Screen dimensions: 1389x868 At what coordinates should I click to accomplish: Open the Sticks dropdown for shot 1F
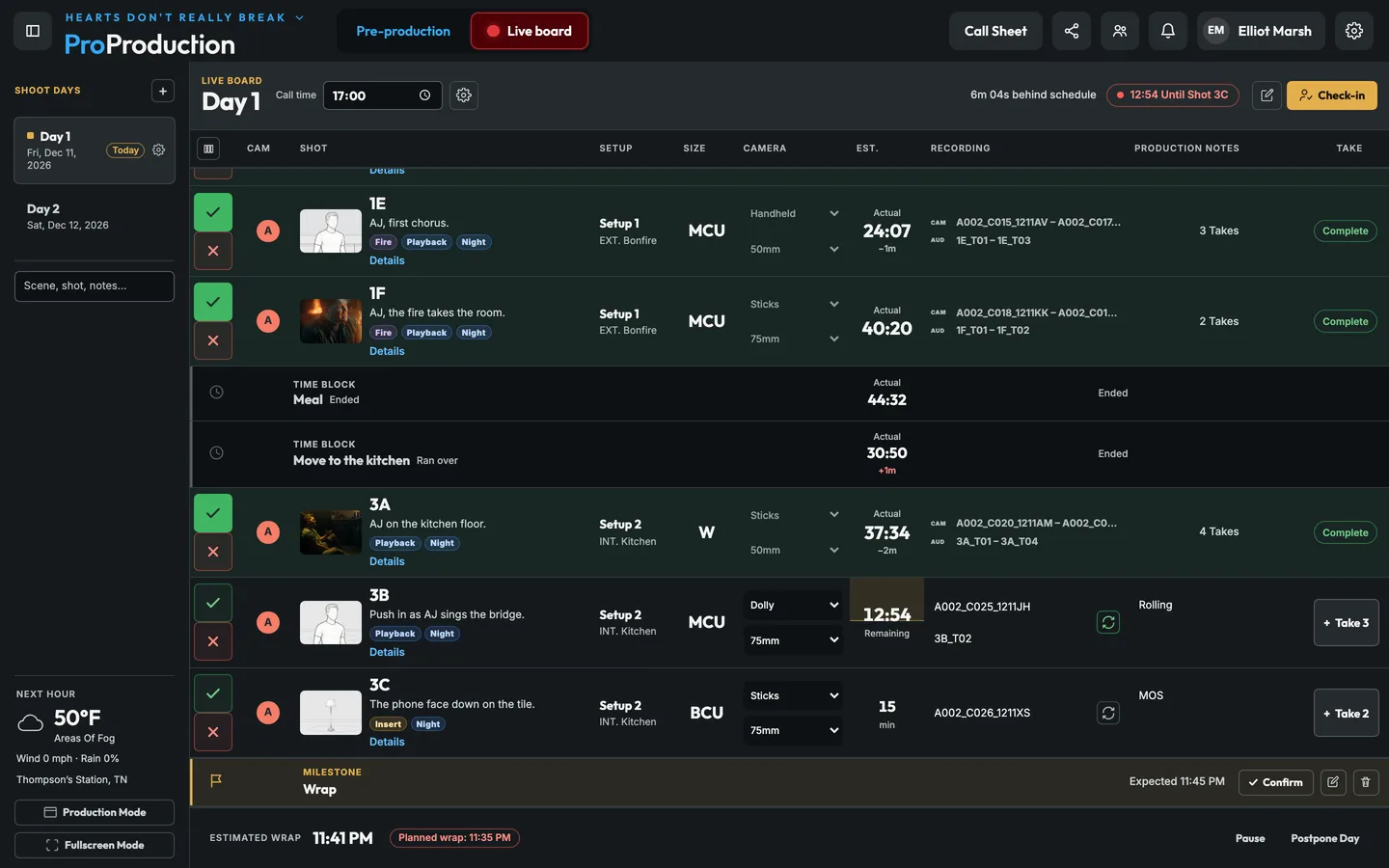(794, 304)
